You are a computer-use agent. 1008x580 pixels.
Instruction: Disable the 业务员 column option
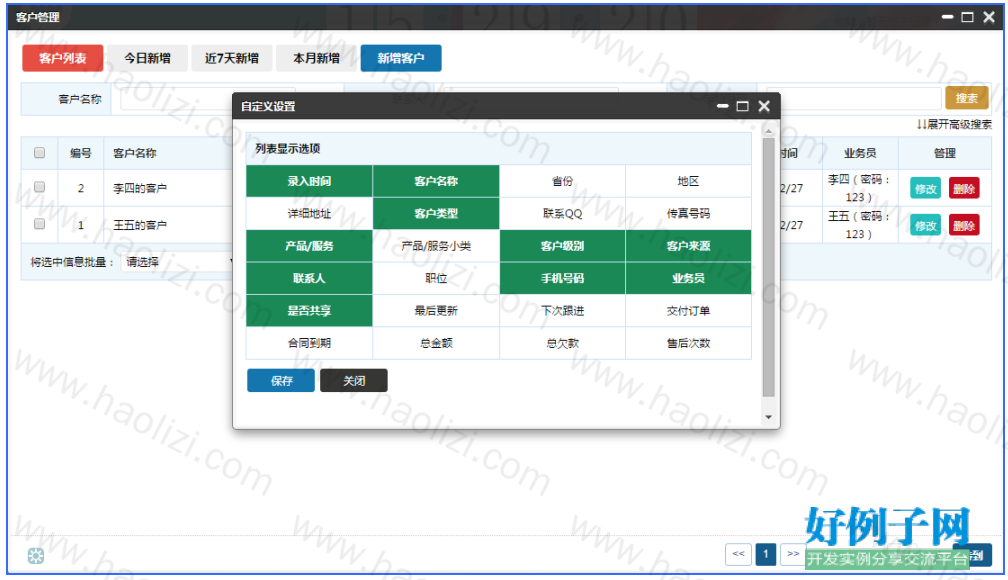tap(688, 278)
